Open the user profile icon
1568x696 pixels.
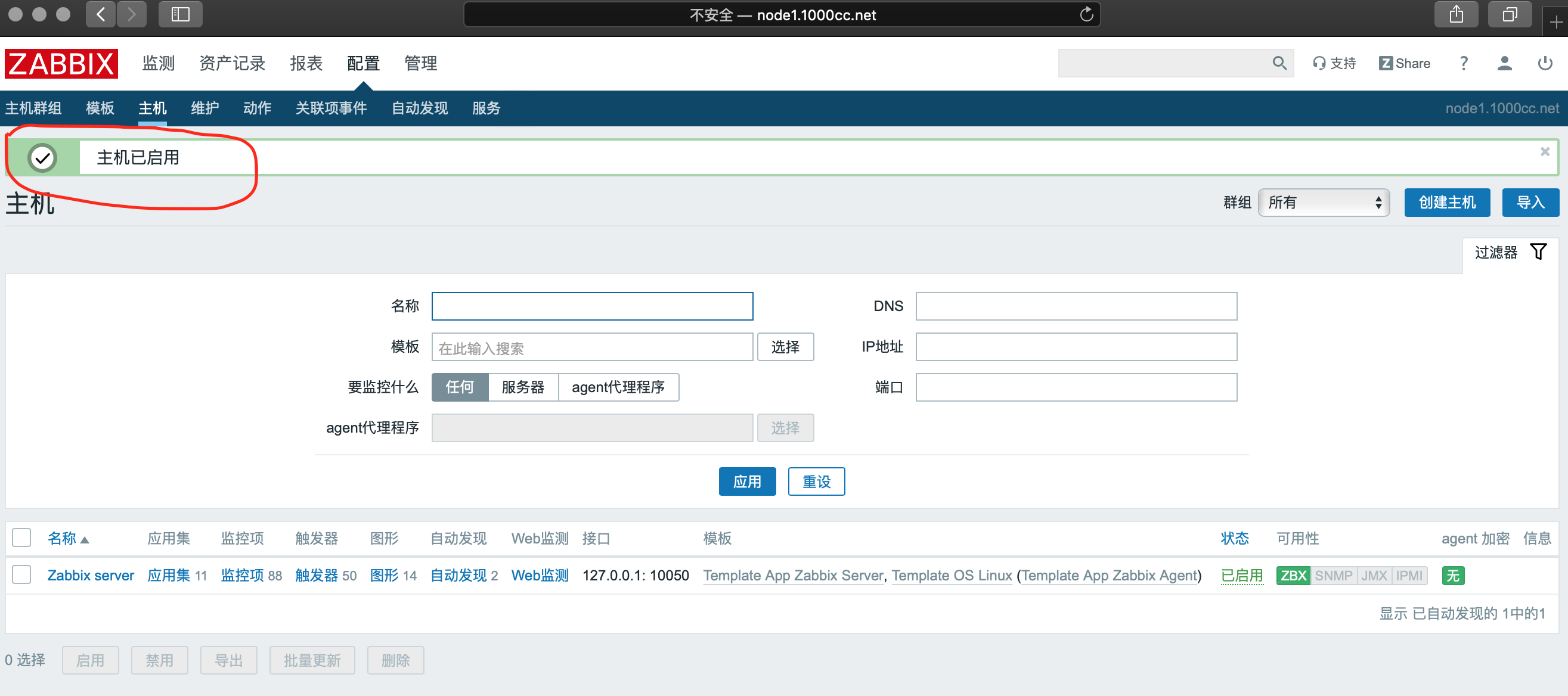tap(1504, 63)
